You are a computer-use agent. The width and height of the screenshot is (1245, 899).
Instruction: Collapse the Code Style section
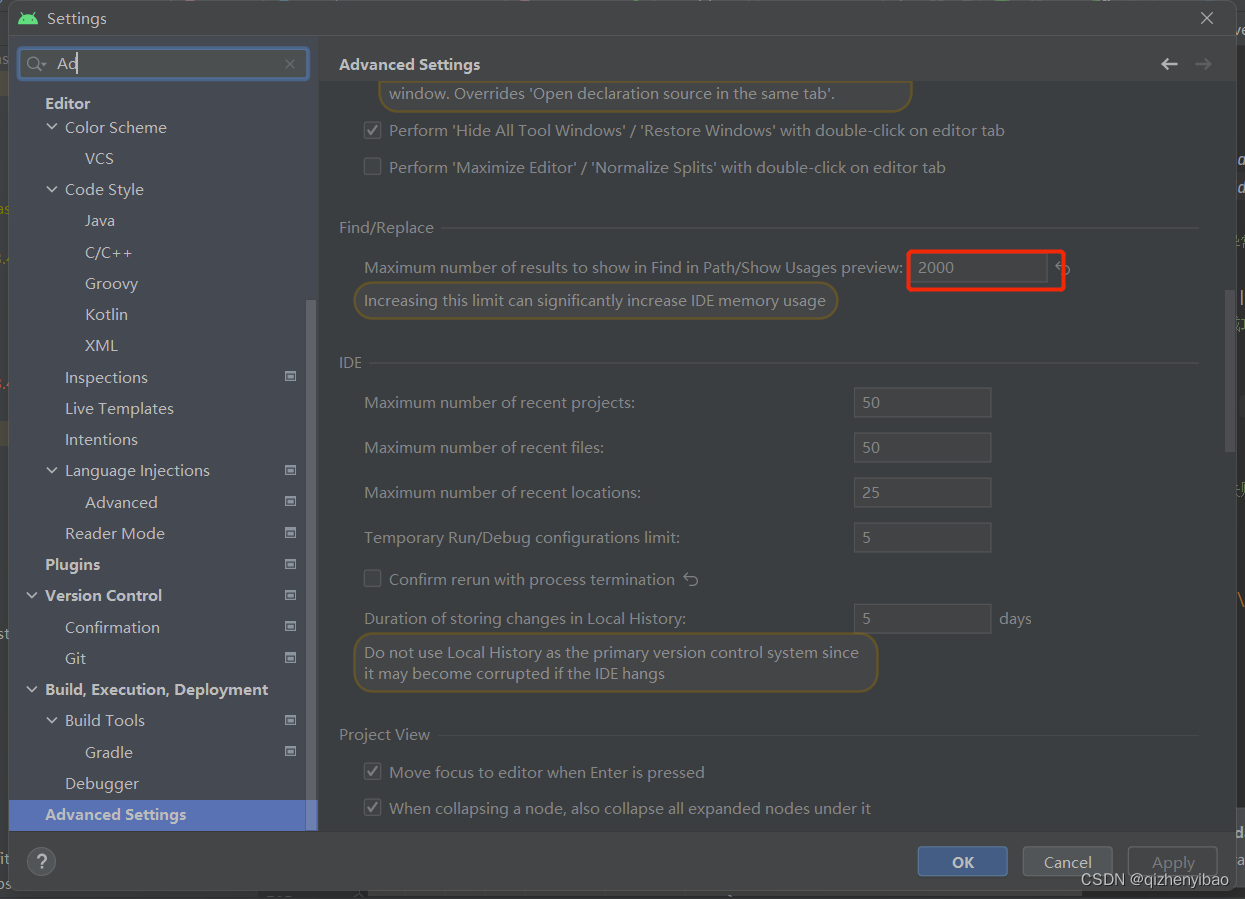point(52,189)
